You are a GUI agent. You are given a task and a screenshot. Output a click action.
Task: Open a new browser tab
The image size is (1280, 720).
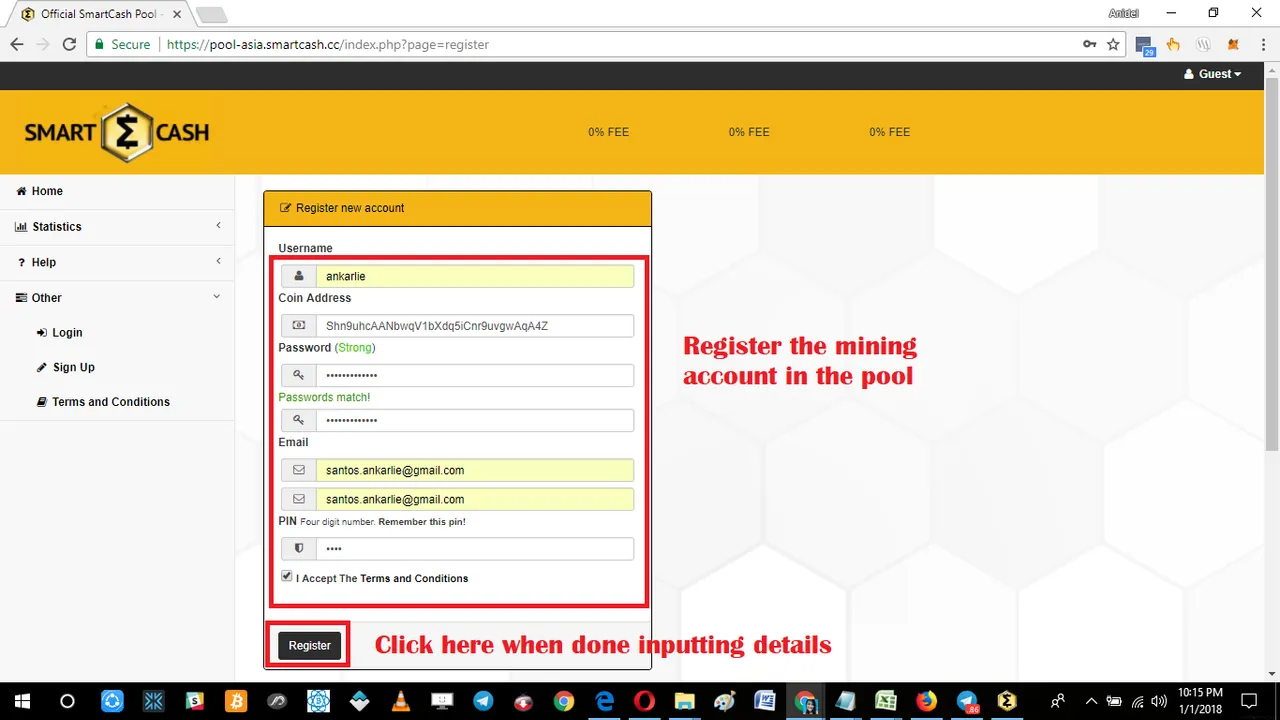(x=211, y=15)
